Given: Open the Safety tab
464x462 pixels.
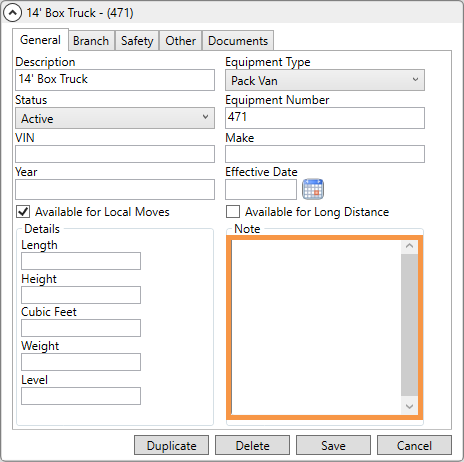Looking at the screenshot, I should click(137, 41).
